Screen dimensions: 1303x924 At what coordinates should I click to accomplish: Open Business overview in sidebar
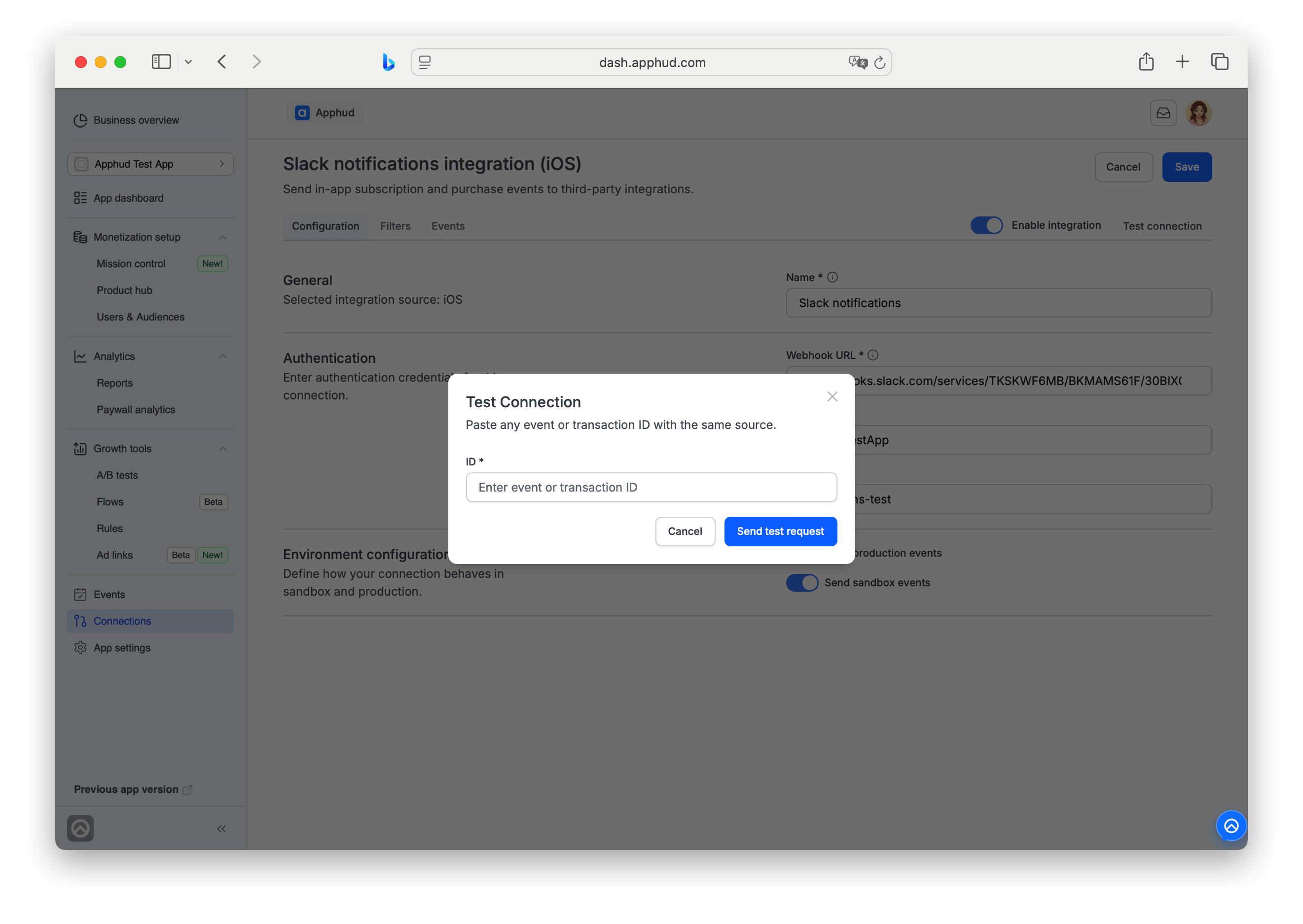click(x=136, y=120)
